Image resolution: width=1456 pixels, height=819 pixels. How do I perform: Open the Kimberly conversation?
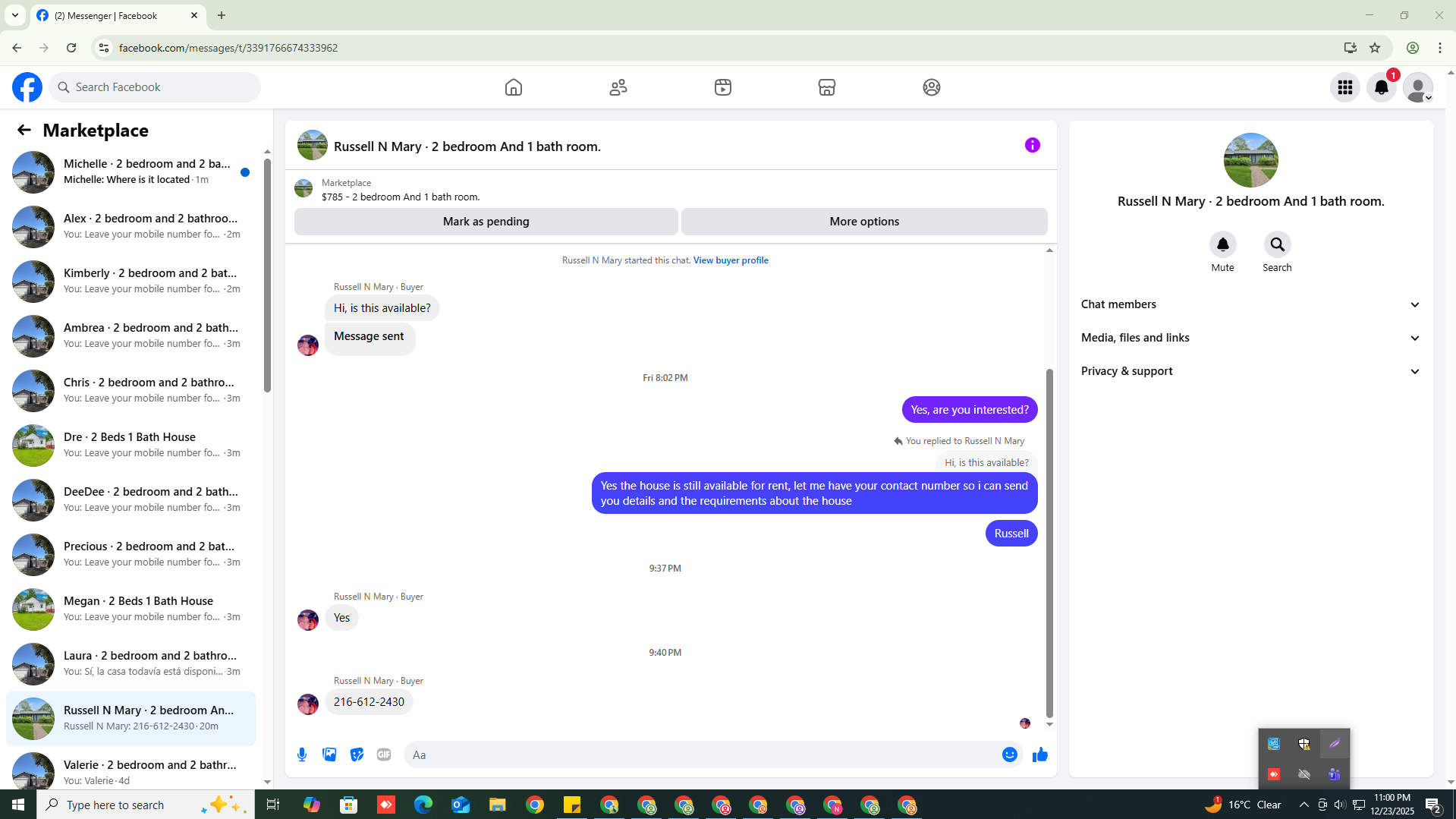click(131, 281)
